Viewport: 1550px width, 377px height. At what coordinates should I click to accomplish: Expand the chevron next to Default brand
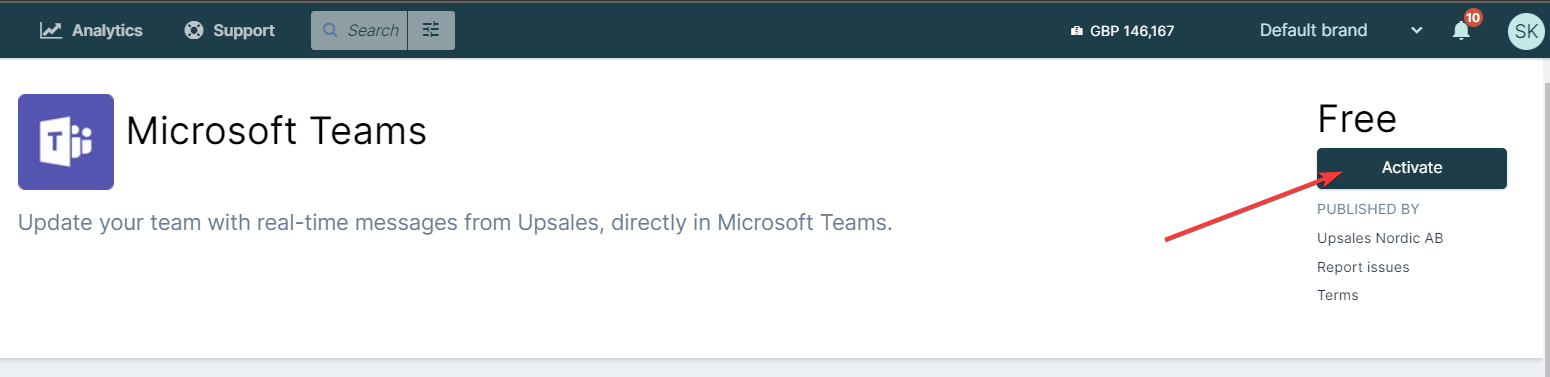[x=1416, y=31]
